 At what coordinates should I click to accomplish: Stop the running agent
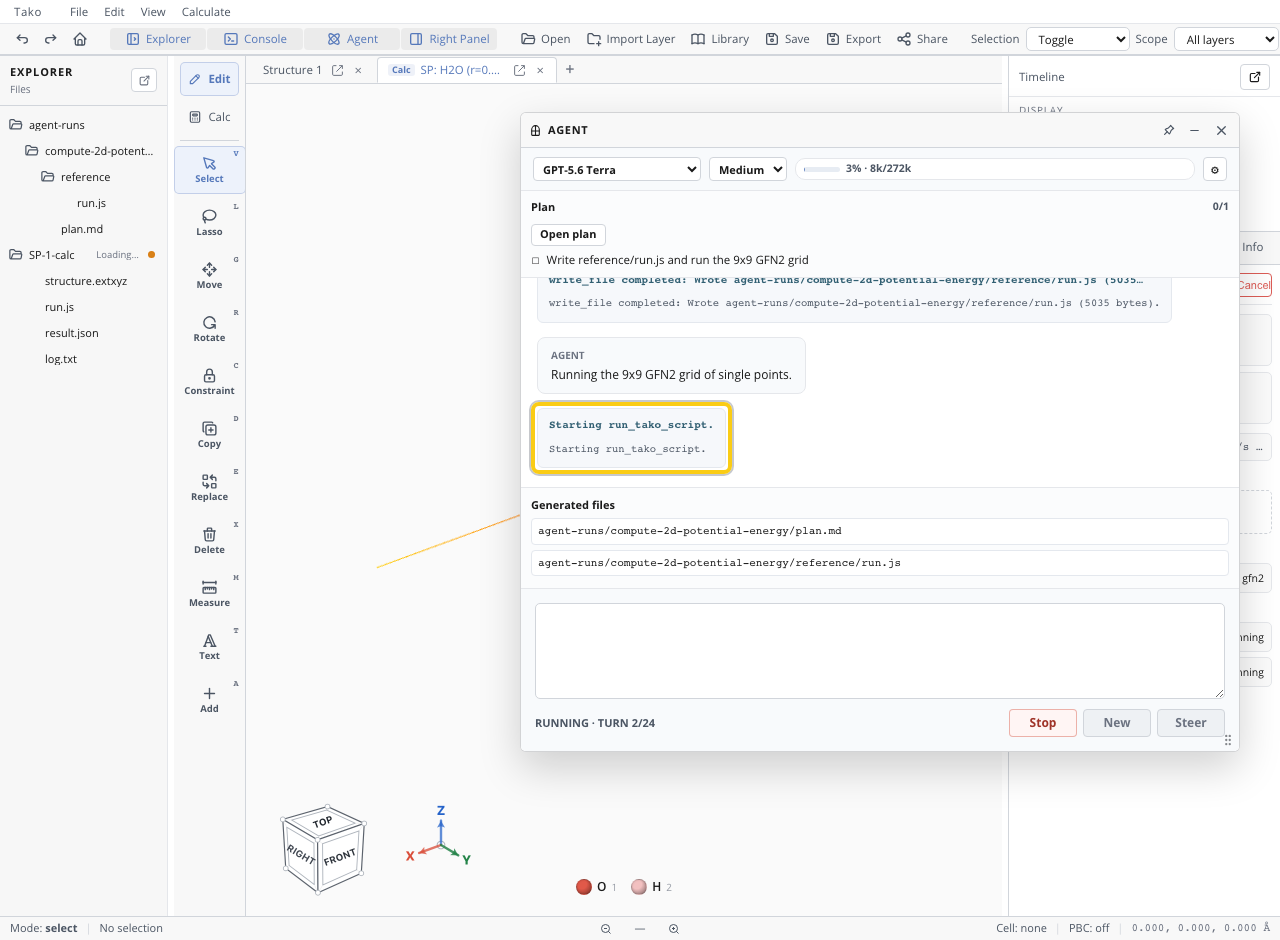1043,723
